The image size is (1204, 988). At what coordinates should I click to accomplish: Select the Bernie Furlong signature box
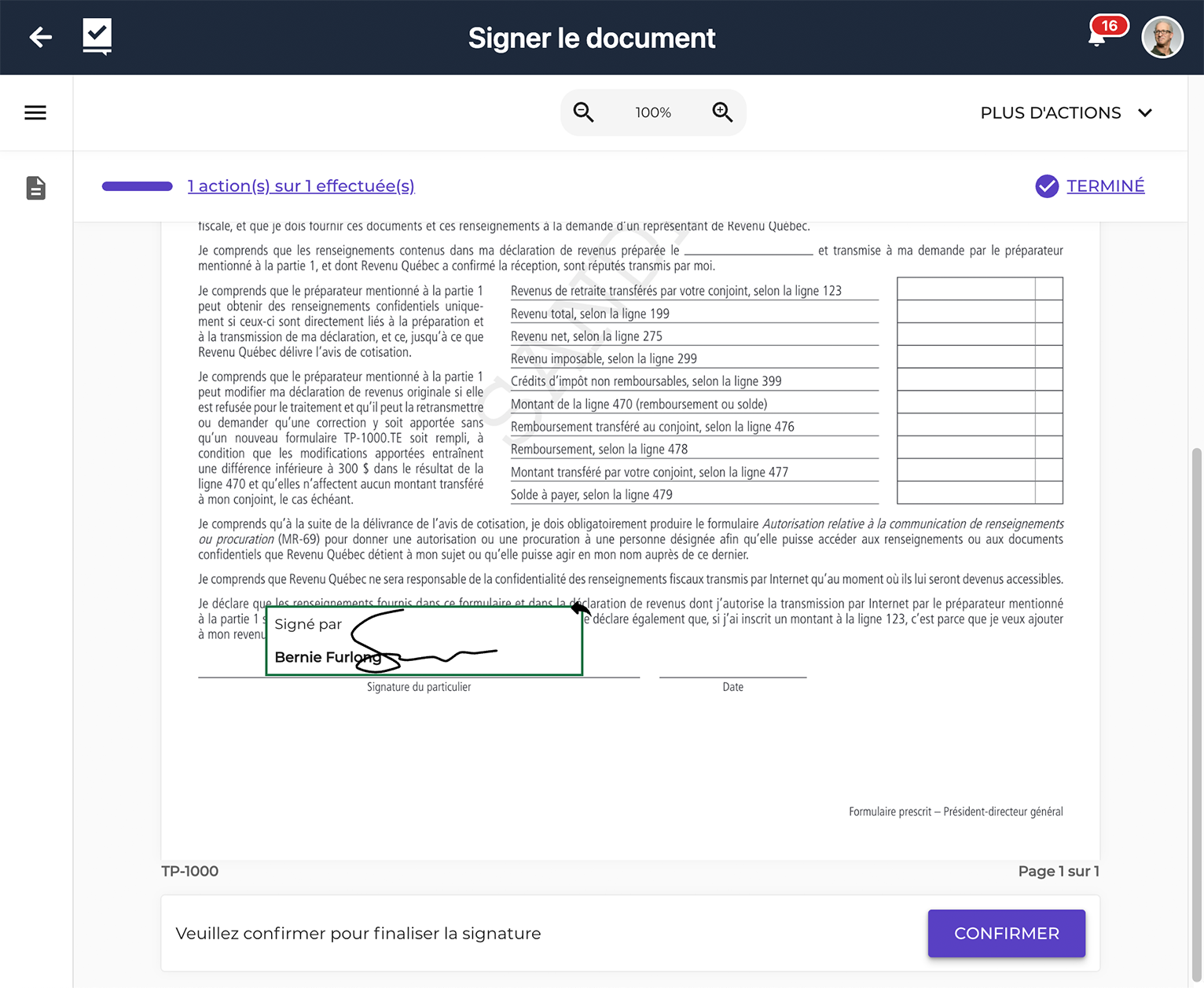424,641
